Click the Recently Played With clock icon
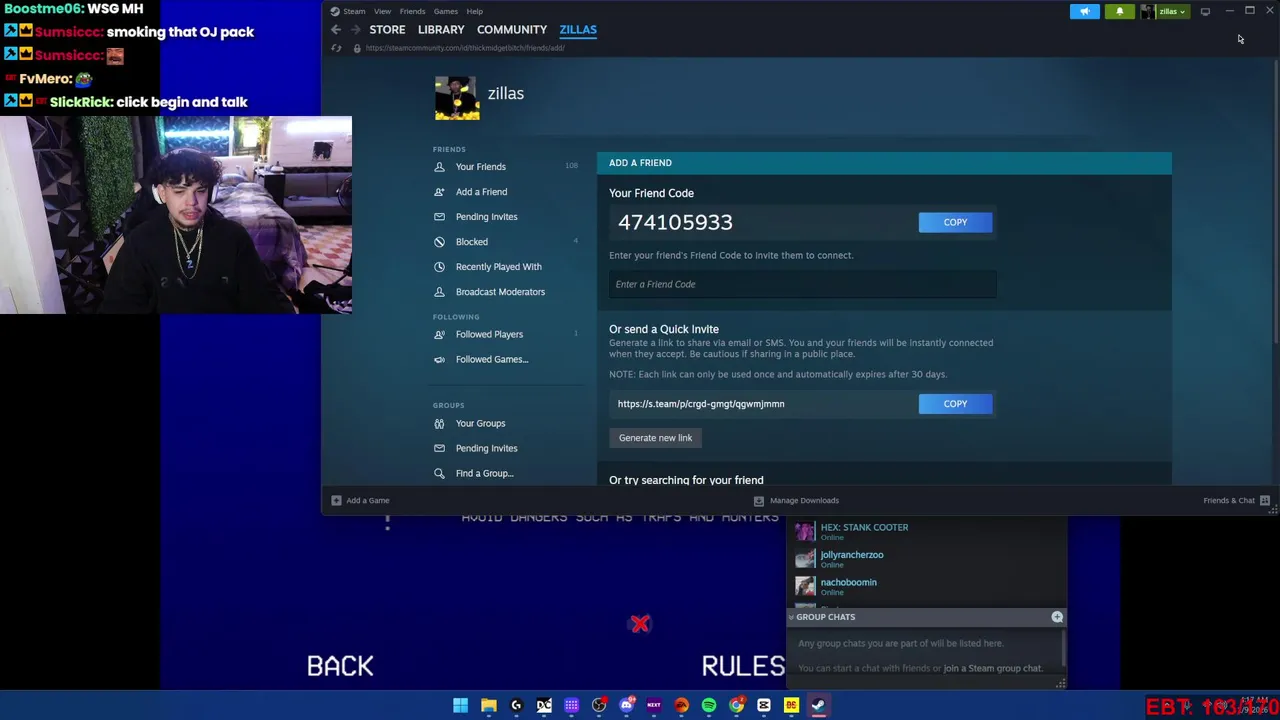The height and width of the screenshot is (720, 1280). pos(439,267)
